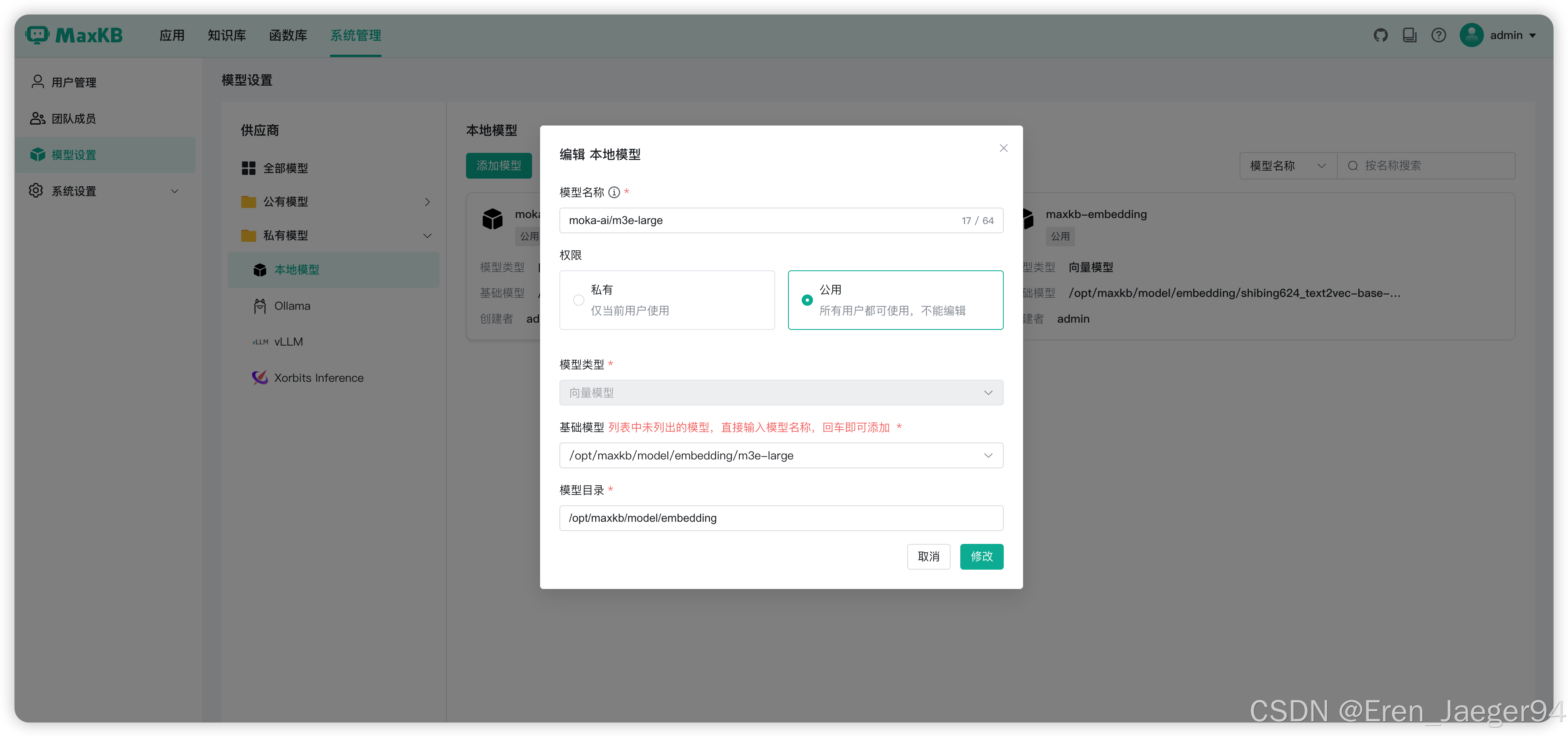Image resolution: width=1568 pixels, height=737 pixels.
Task: Click the 团队成员 people icon
Action: coord(38,118)
